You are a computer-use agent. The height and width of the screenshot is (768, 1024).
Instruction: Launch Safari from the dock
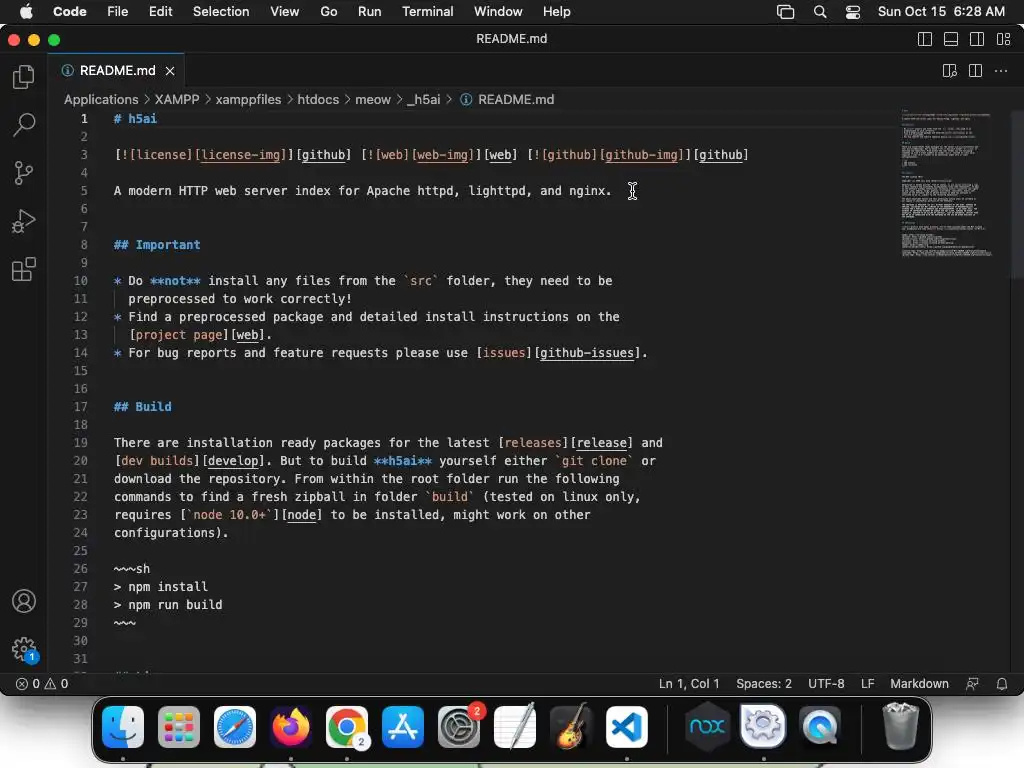(235, 727)
